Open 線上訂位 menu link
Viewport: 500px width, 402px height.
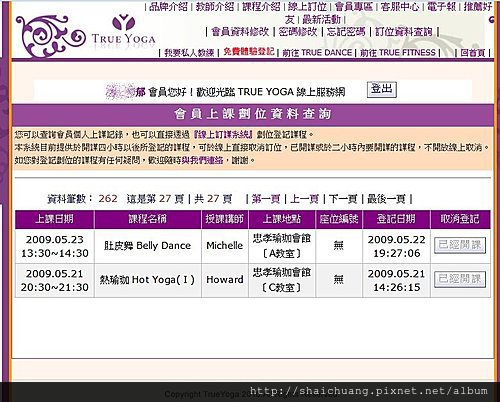coord(307,7)
